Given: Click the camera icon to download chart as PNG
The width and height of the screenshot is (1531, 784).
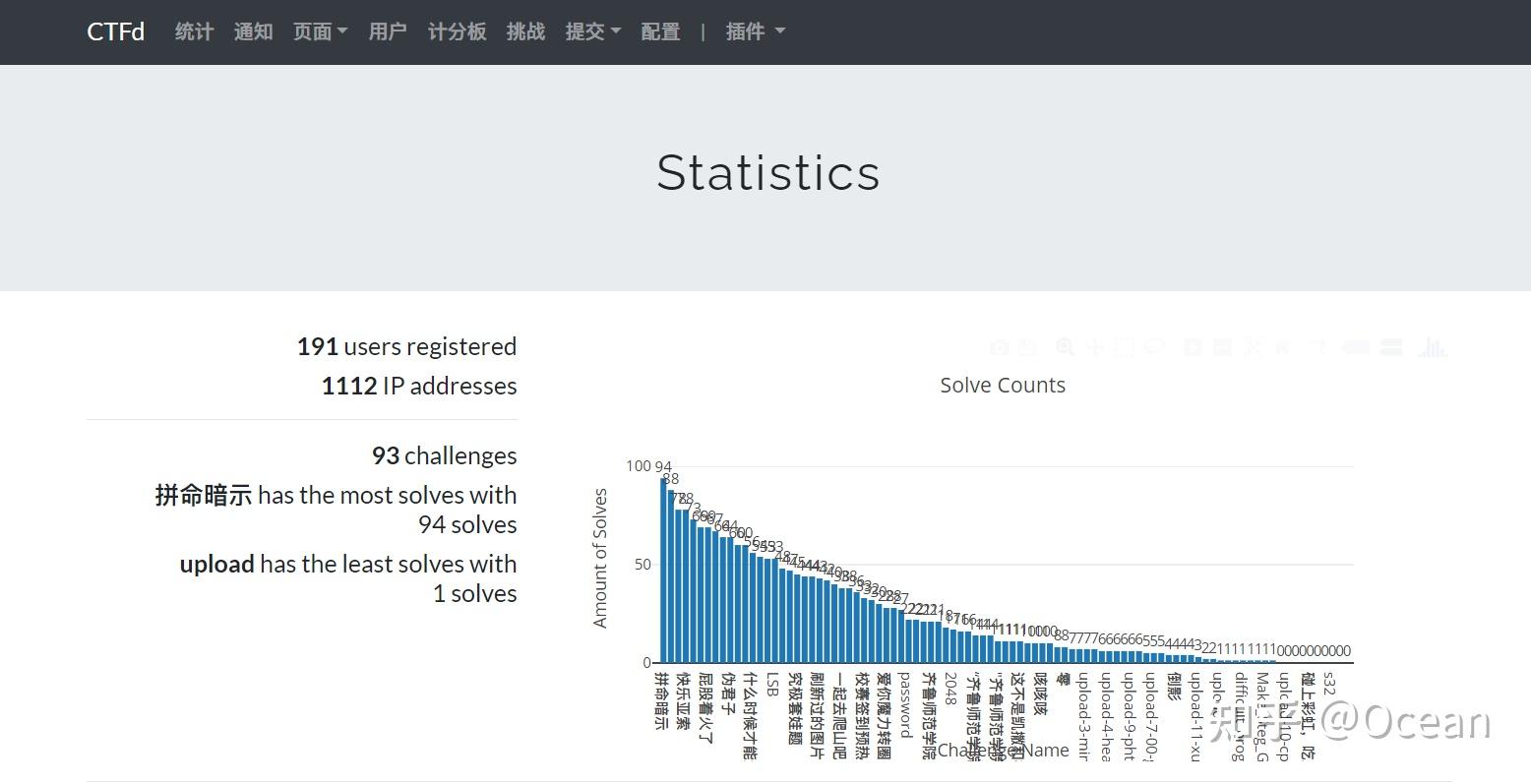Looking at the screenshot, I should click(999, 347).
